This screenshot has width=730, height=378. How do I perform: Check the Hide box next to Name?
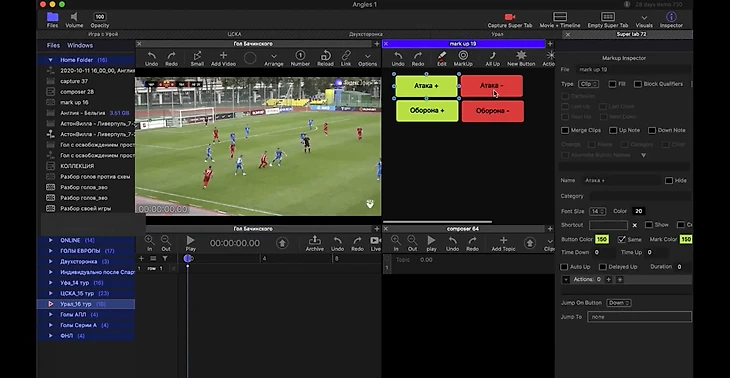click(669, 181)
